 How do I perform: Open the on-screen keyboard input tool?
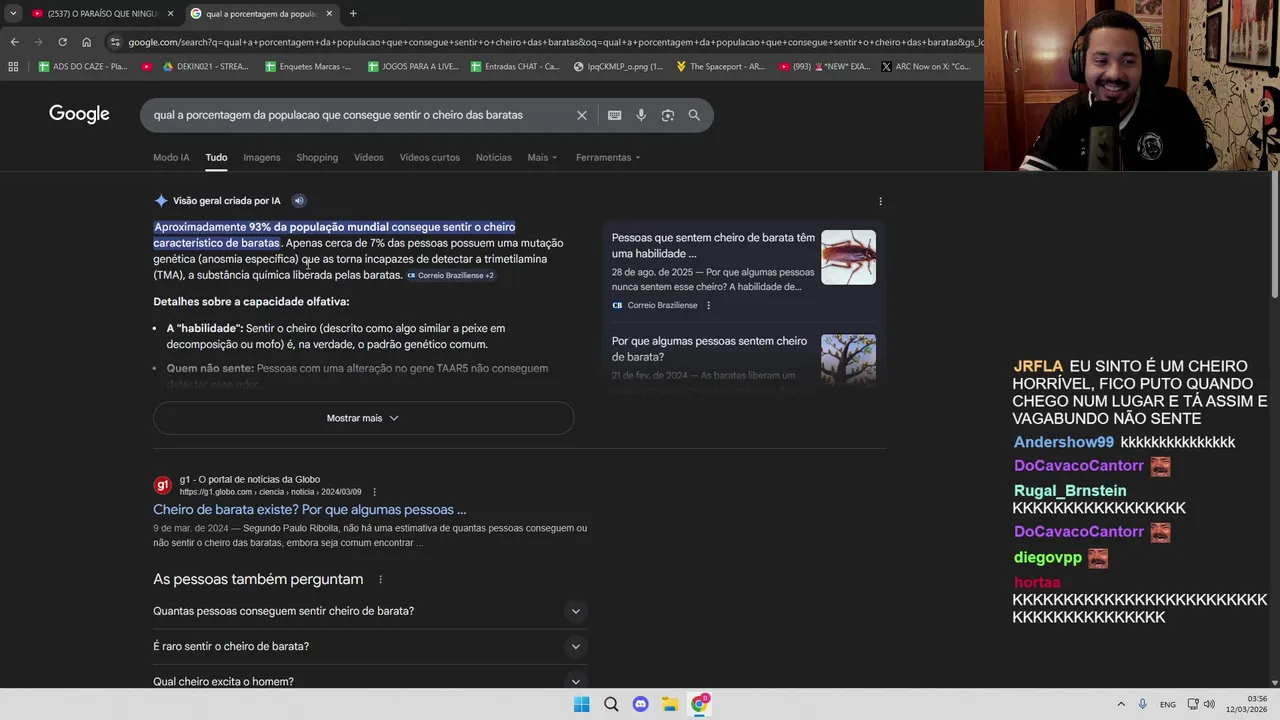tap(615, 115)
